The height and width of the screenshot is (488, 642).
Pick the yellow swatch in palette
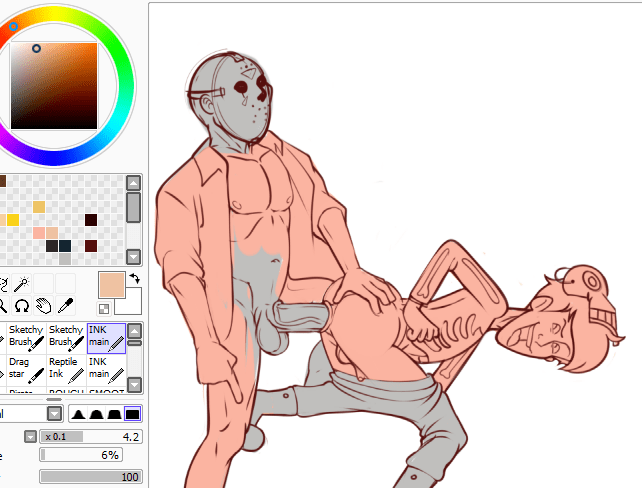click(x=13, y=219)
